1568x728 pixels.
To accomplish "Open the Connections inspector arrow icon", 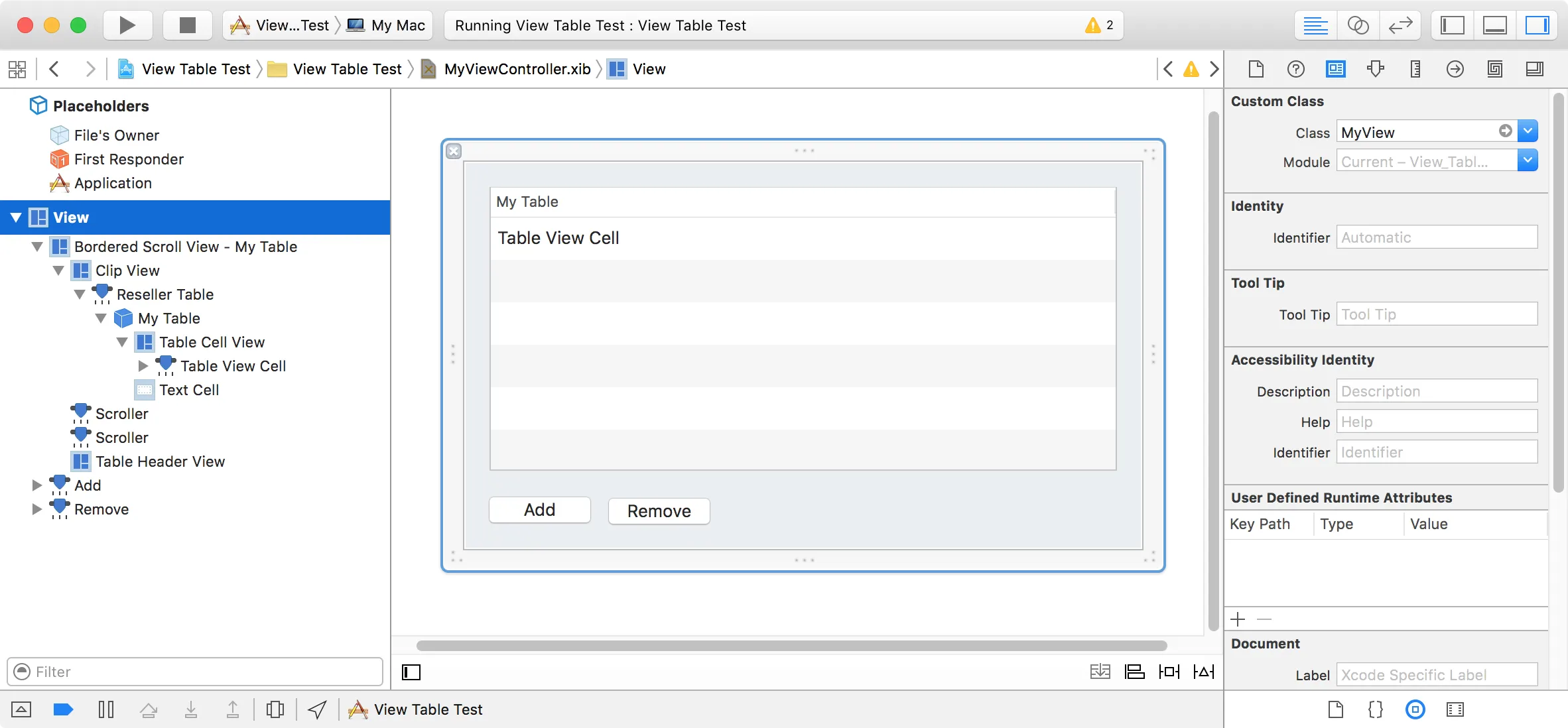I will tap(1455, 69).
